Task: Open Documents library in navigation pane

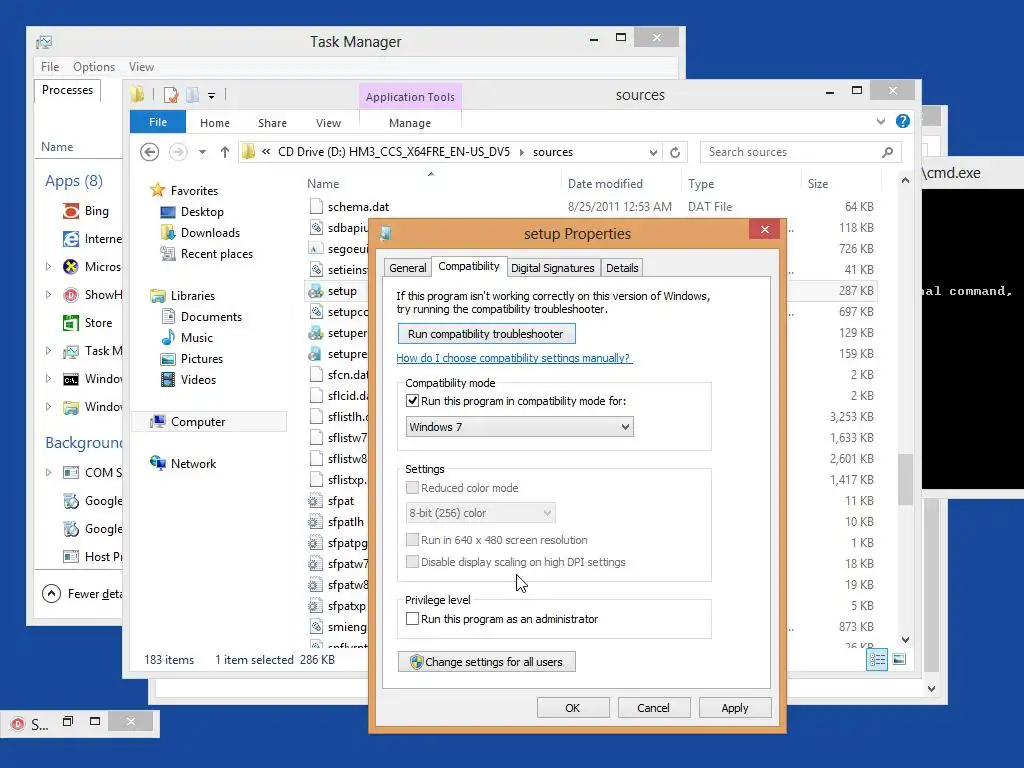Action: coord(211,317)
